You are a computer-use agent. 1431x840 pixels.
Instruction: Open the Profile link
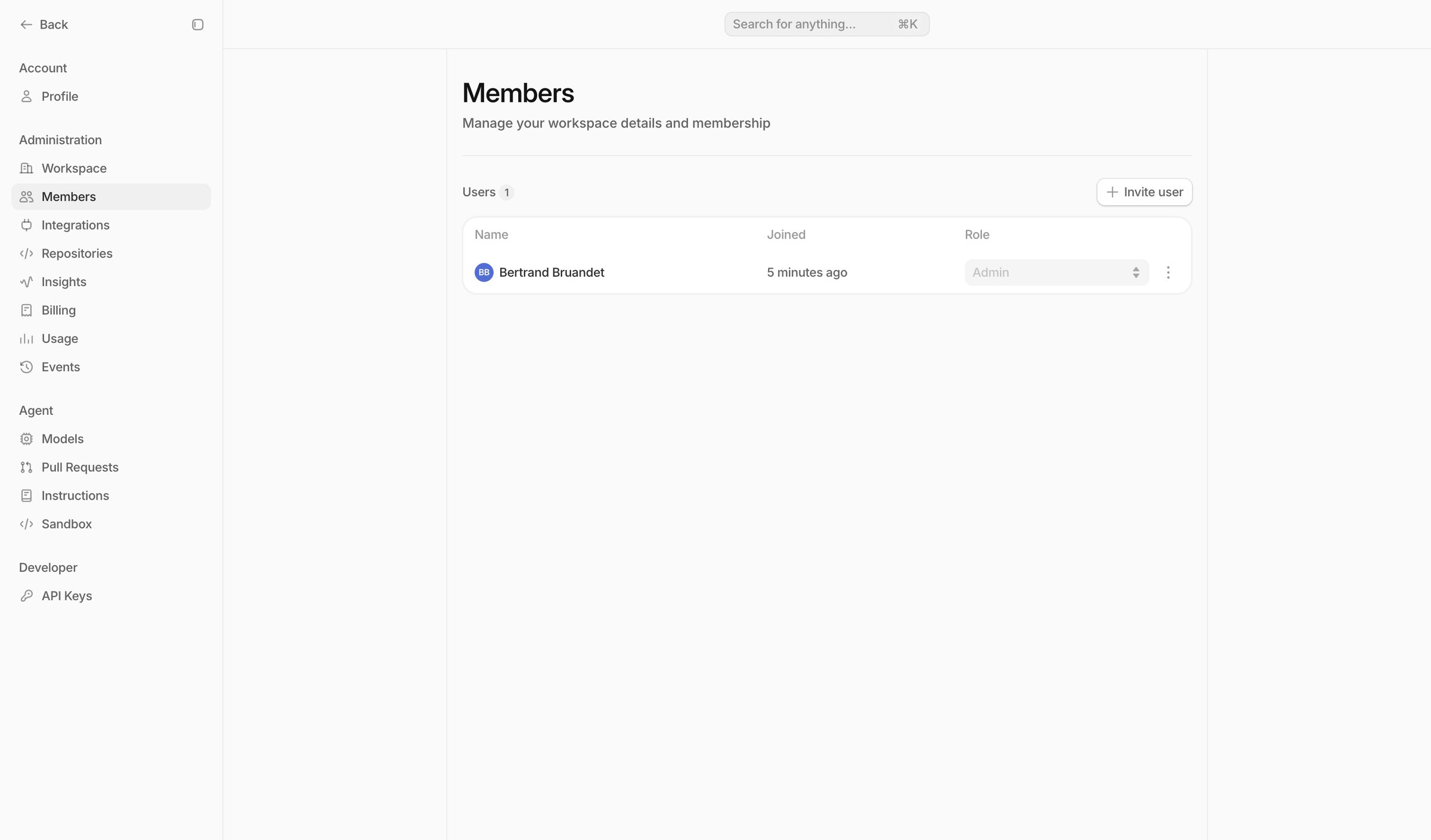[111, 97]
